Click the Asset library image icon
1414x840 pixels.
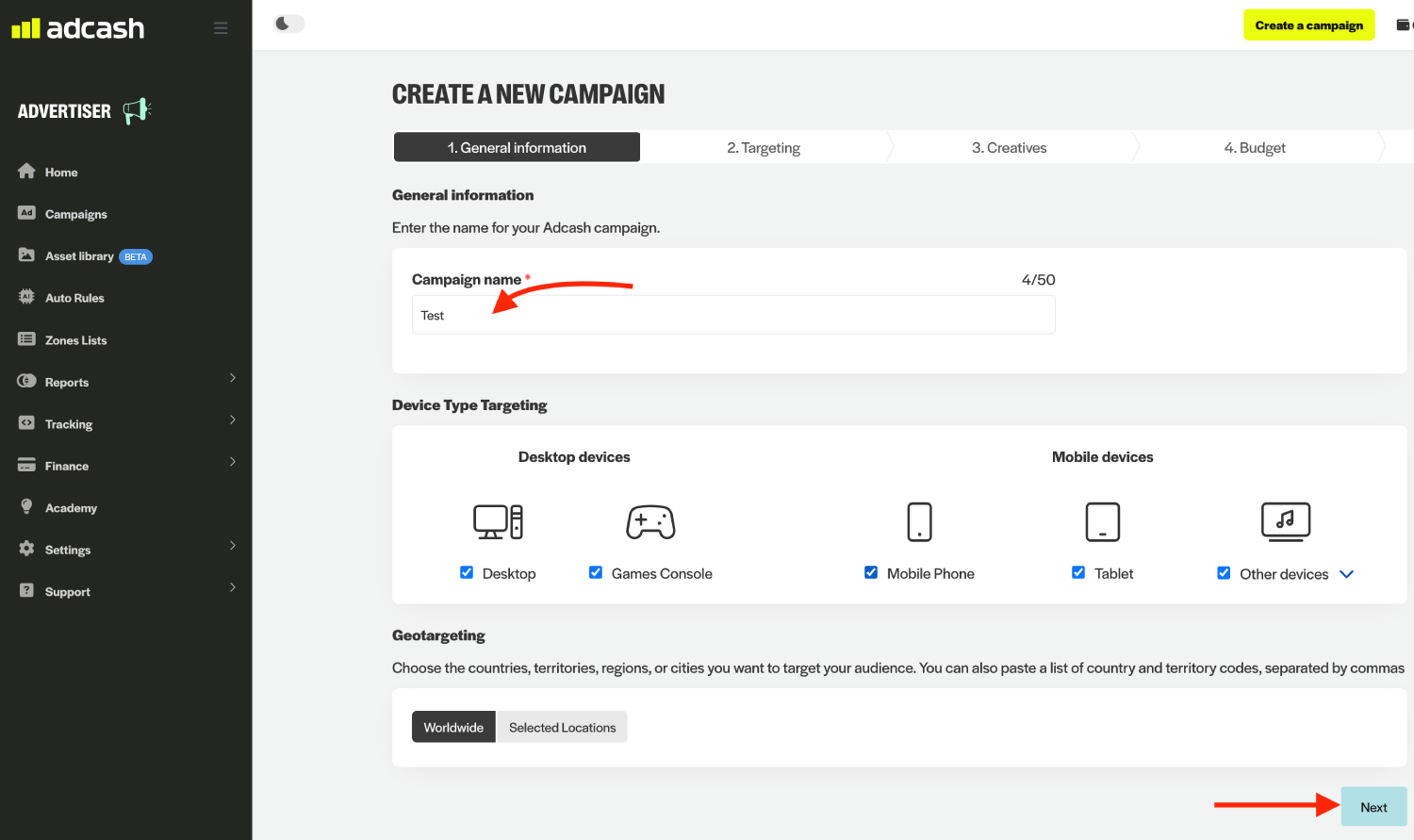click(26, 255)
